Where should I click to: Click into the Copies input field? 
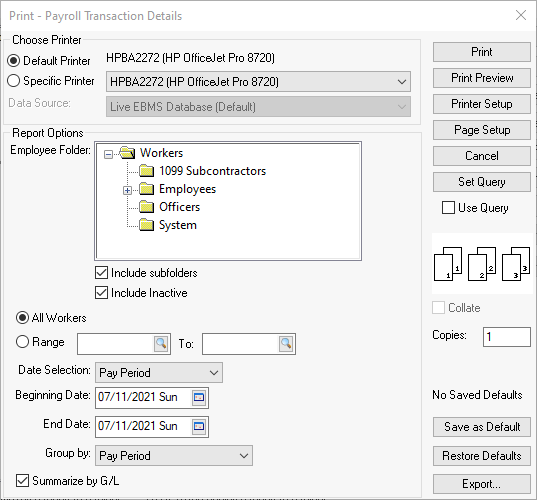click(507, 337)
